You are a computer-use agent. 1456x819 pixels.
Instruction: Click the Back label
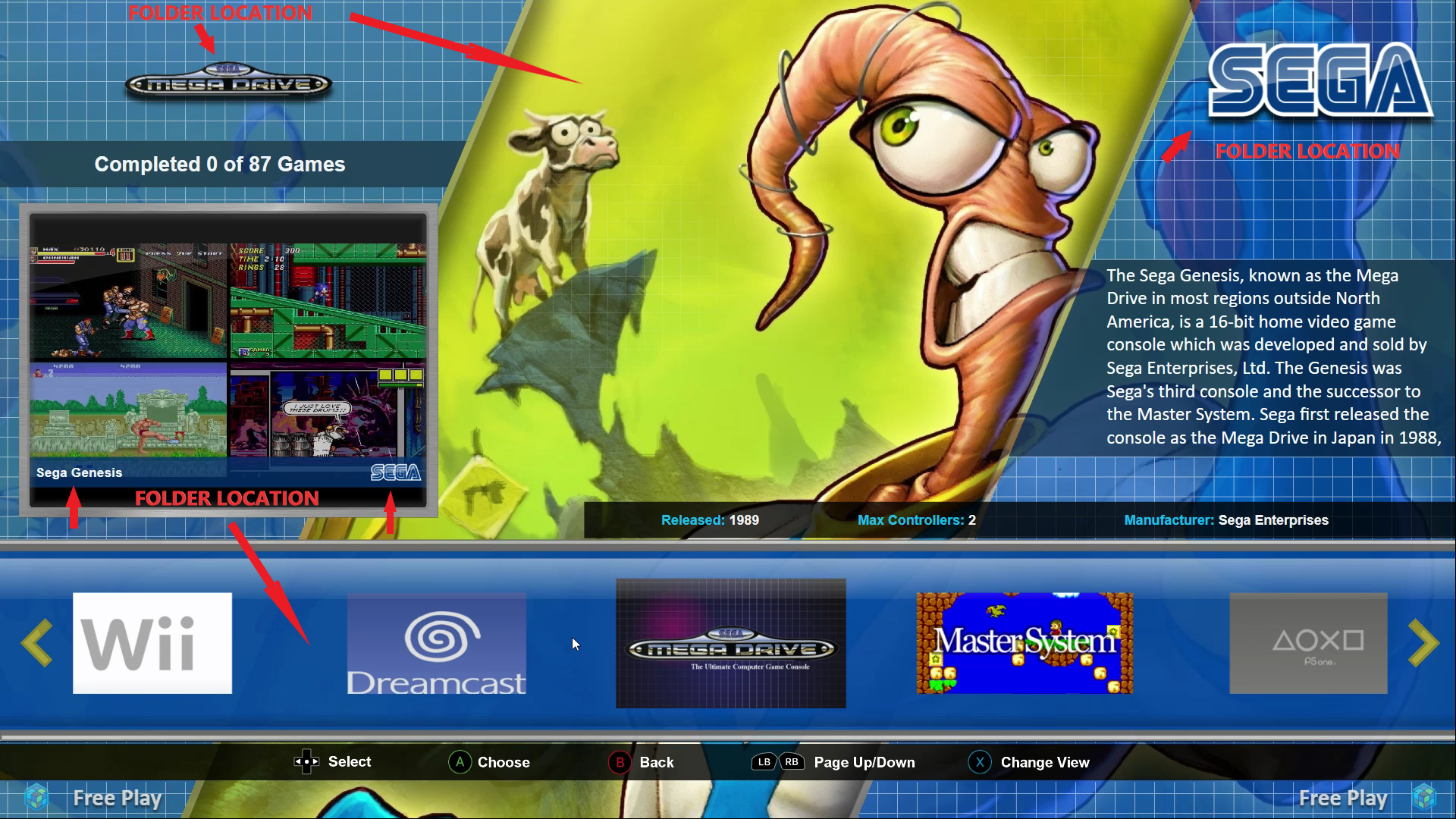(x=657, y=762)
